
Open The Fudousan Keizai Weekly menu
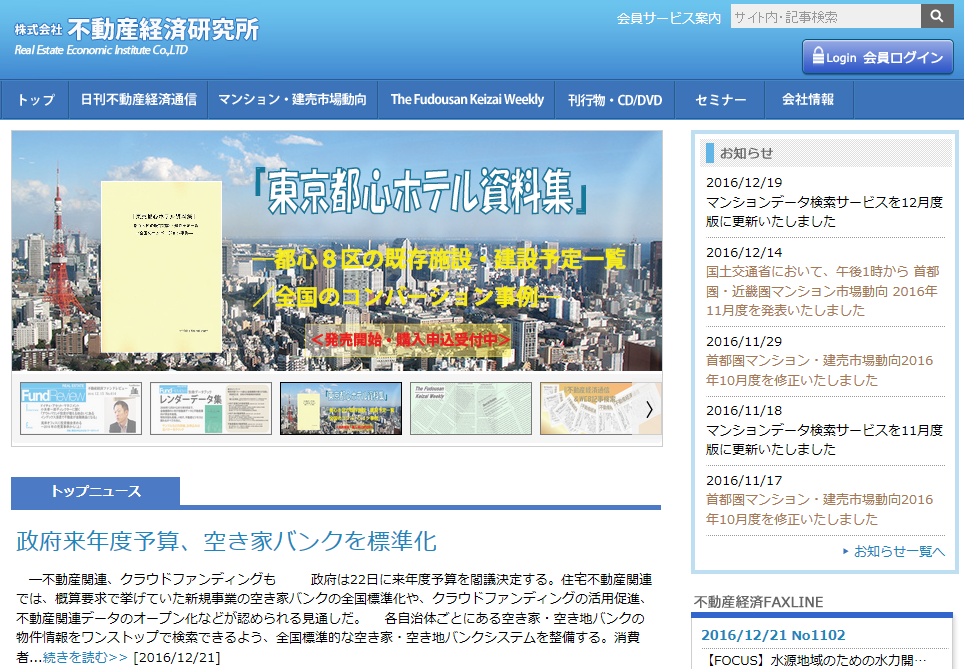click(x=467, y=100)
